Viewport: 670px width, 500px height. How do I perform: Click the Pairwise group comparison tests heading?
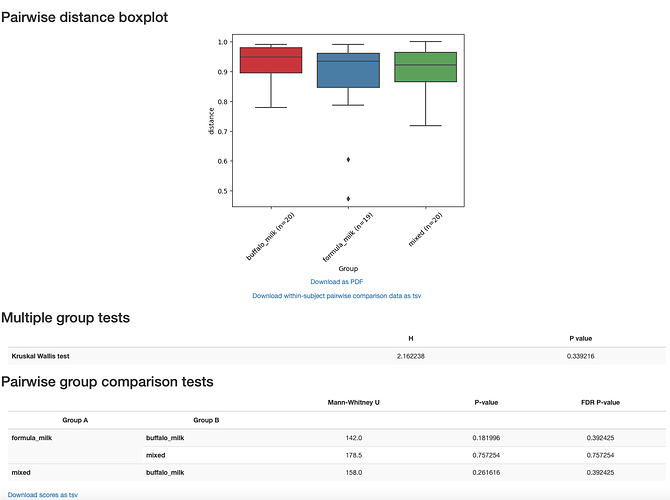point(107,381)
